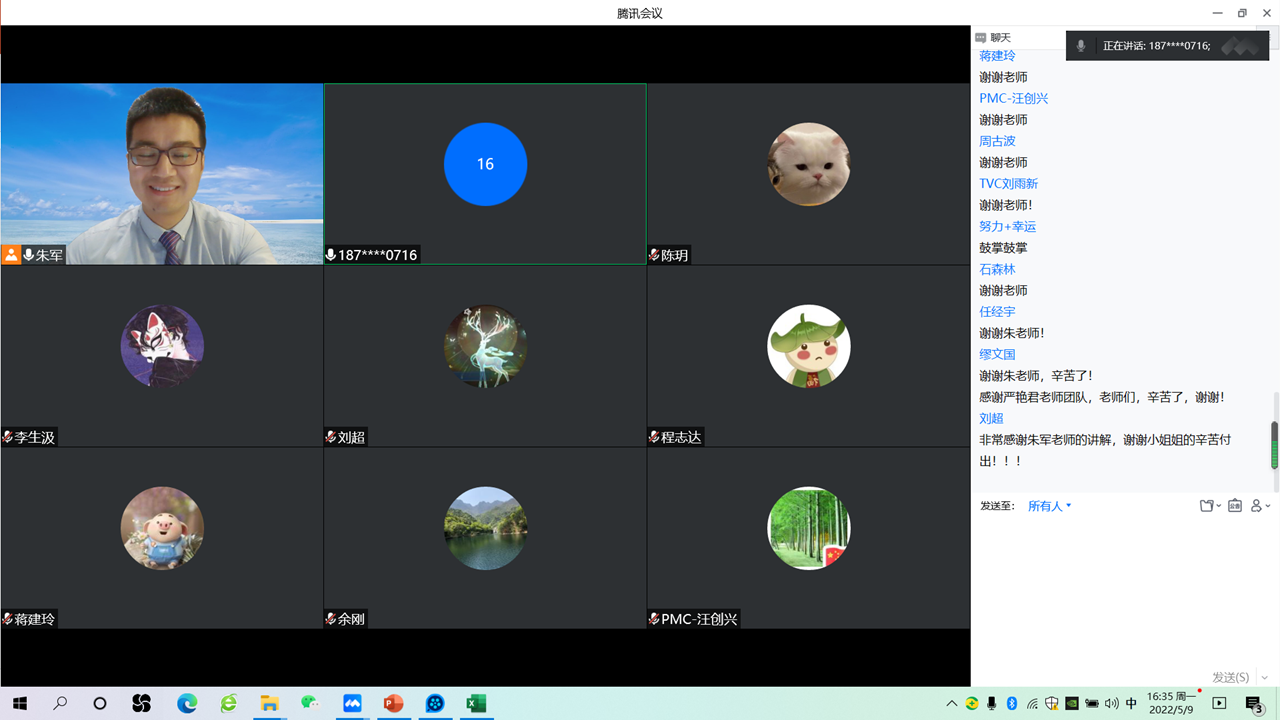Click the Tencent Meeting icon in the taskbar

[352, 704]
